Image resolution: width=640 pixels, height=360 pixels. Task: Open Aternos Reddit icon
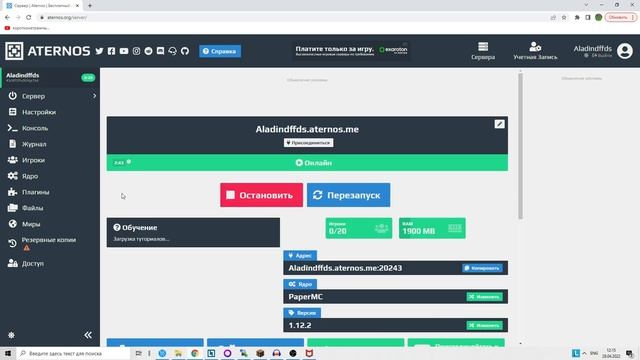[x=148, y=51]
